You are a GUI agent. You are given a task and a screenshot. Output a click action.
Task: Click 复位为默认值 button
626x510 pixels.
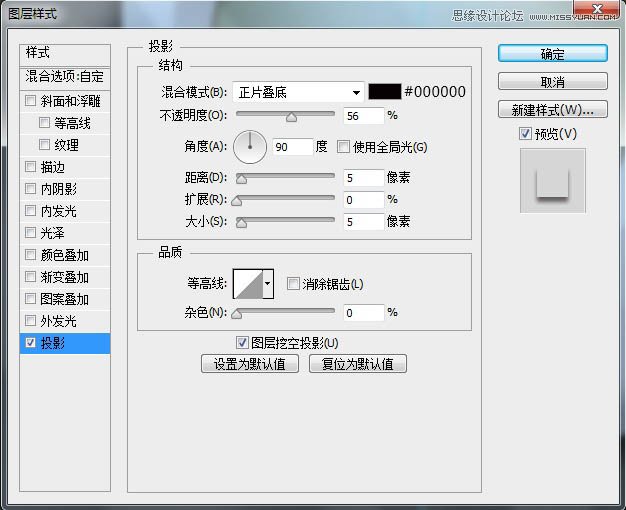pos(358,363)
